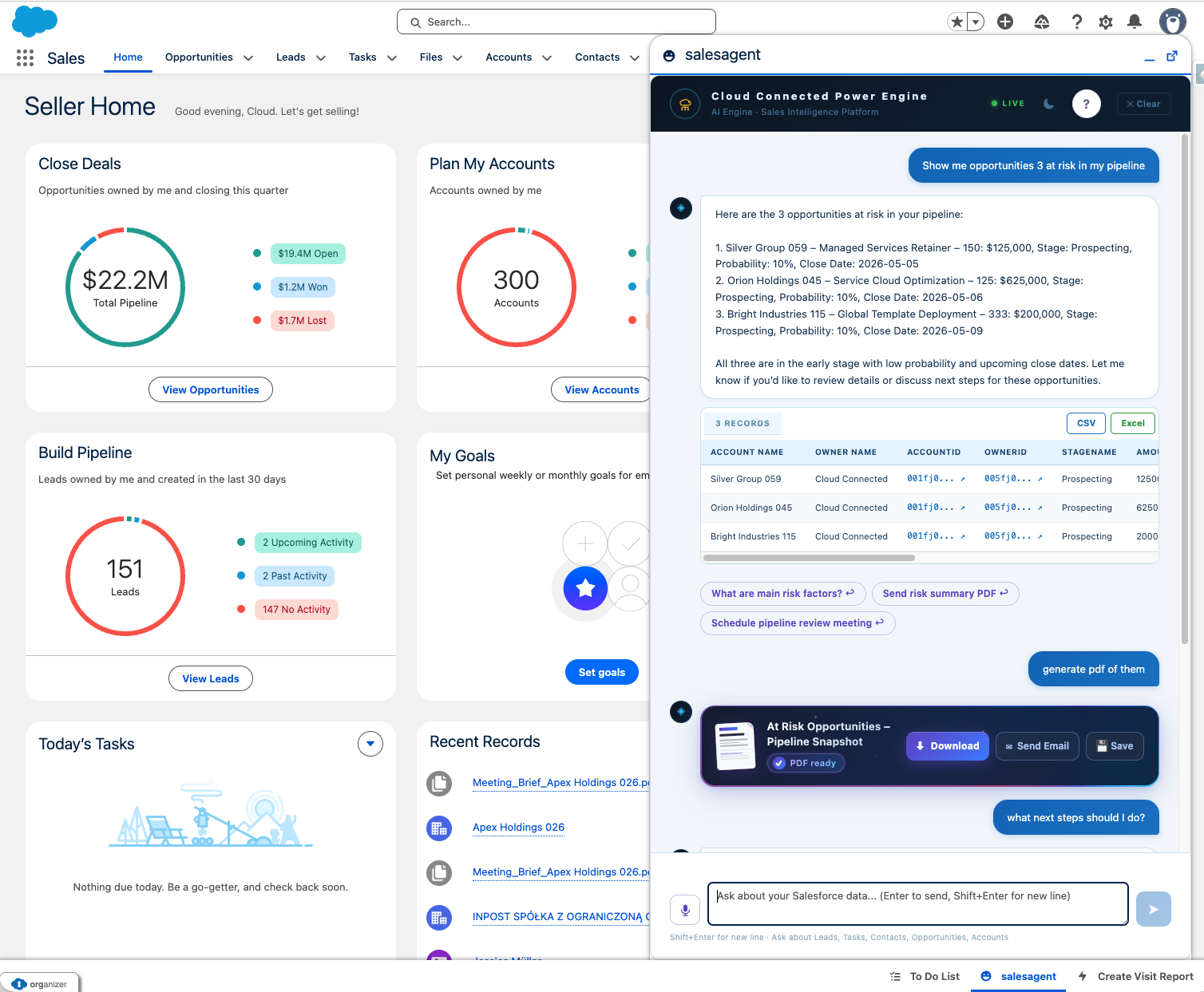Open Silver Group 059 account ID link
The image size is (1204, 992).
(x=936, y=479)
